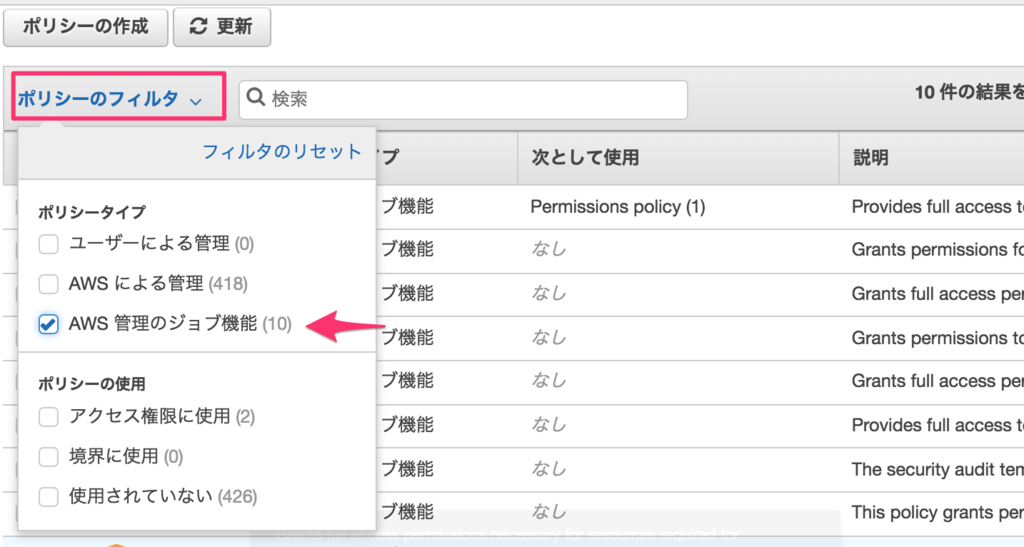Click the 'This policy grants' description cell
The width and height of the screenshot is (1024, 547).
[x=937, y=512]
